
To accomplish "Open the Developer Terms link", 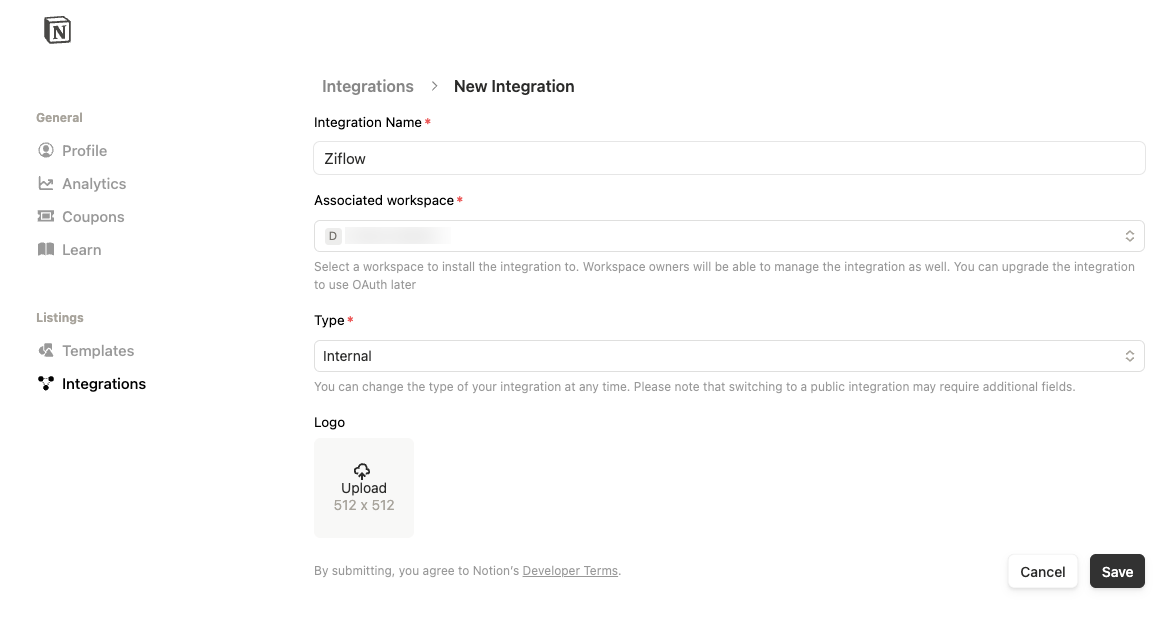I will (570, 571).
